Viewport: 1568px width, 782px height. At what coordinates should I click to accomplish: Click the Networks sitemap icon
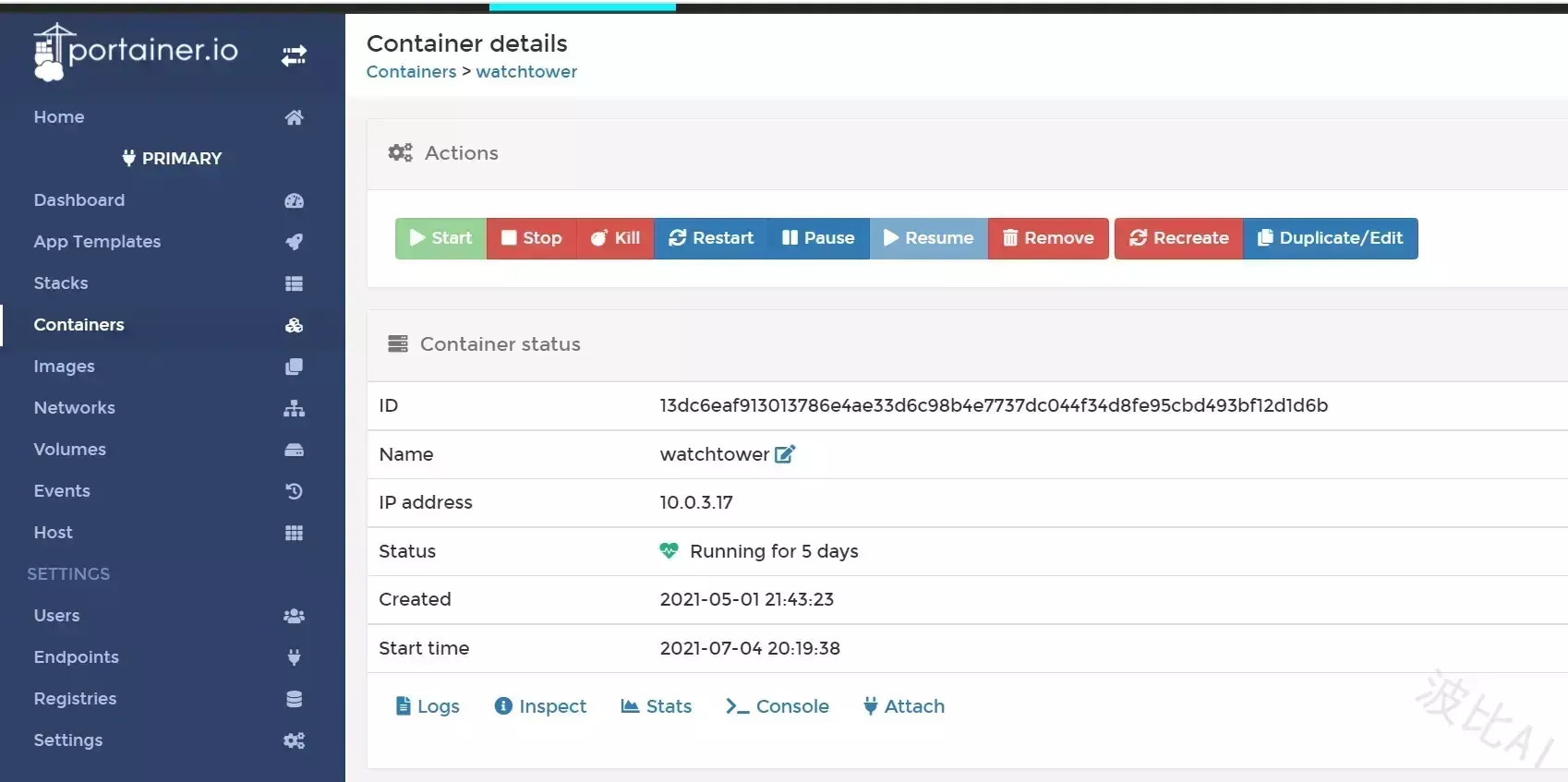(x=294, y=408)
